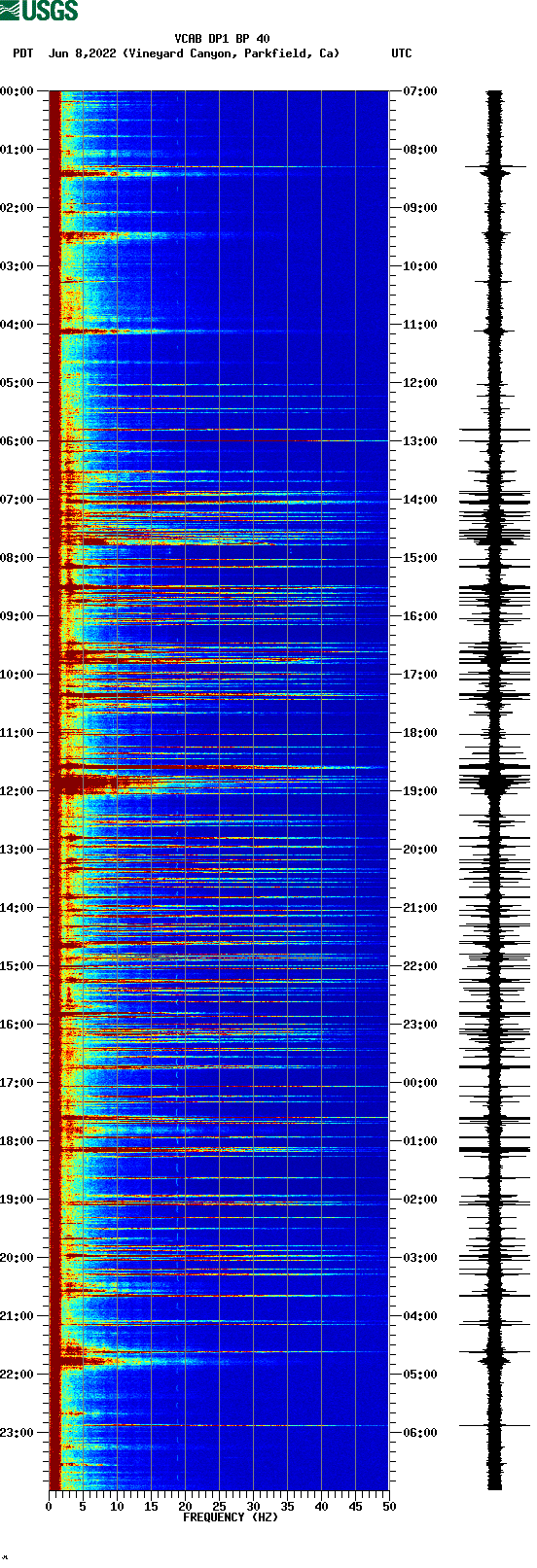This screenshot has width=537, height=1568.
Task: Click the 14:00 label on the PDT axis
Action: pyautogui.click(x=17, y=908)
